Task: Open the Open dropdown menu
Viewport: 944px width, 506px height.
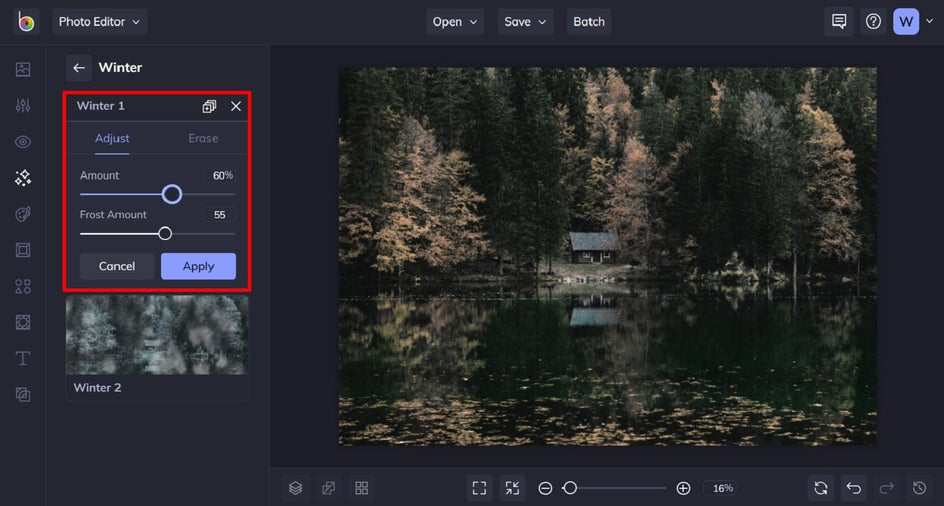Action: (455, 22)
